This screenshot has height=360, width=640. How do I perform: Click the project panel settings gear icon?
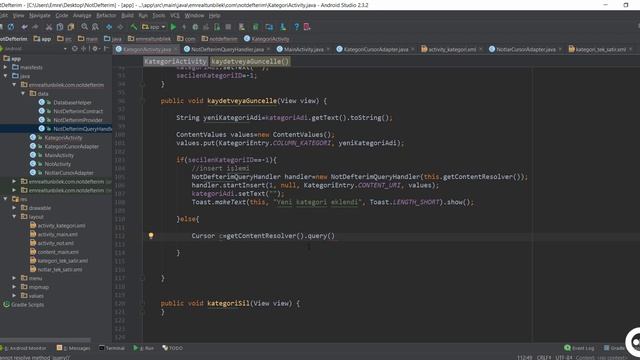coord(95,49)
